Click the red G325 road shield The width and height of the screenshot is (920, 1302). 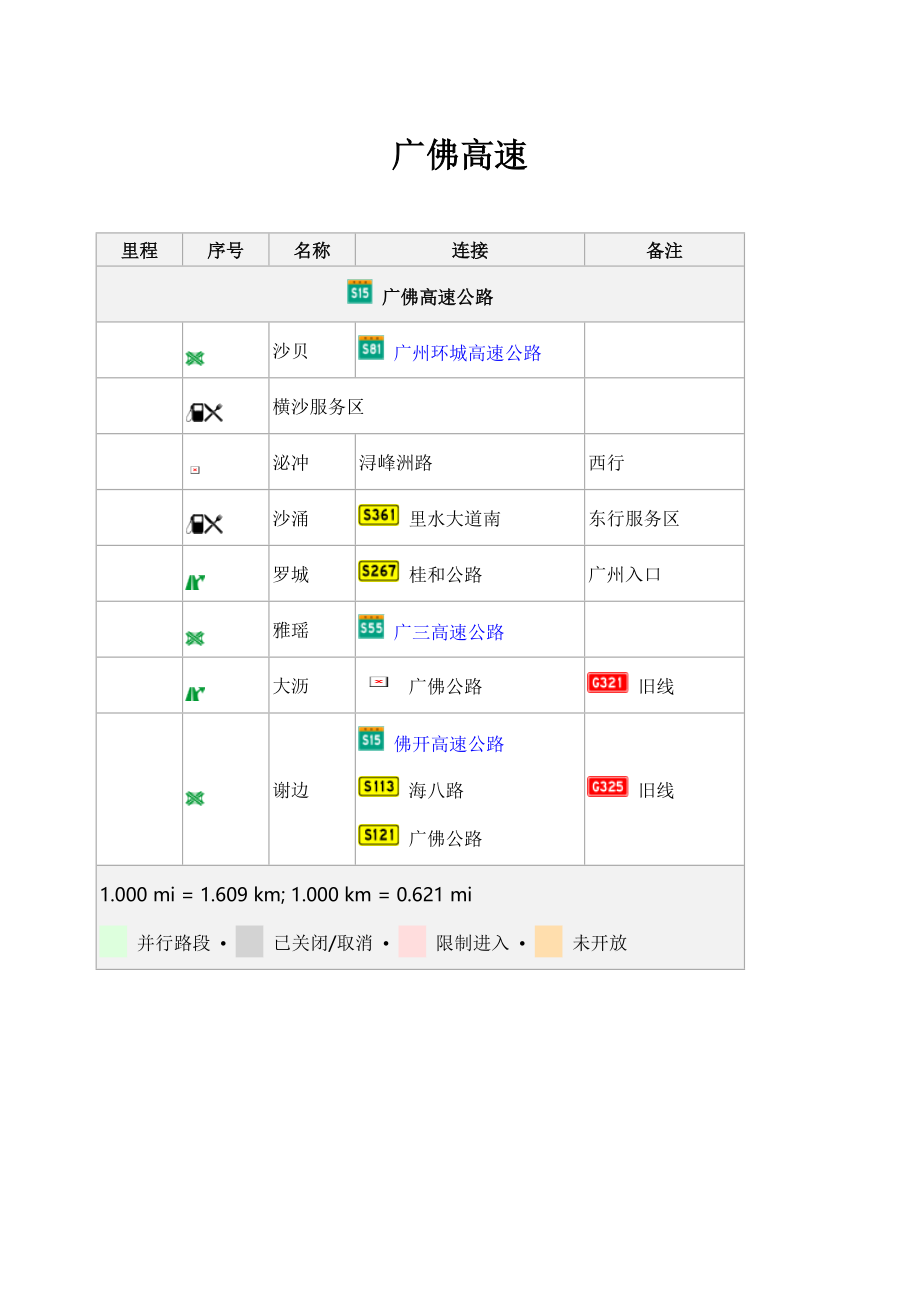tap(608, 787)
